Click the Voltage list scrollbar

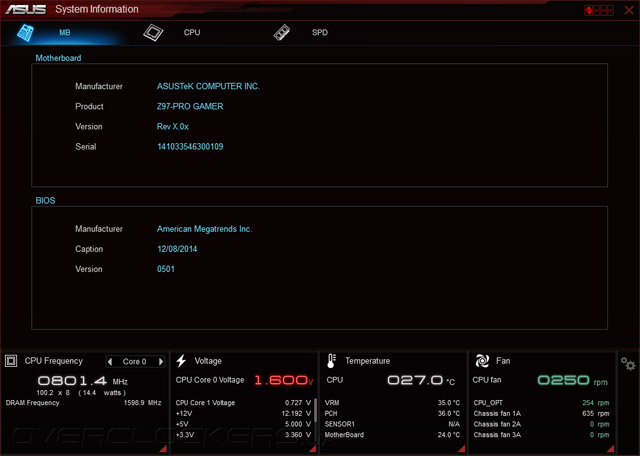click(x=316, y=410)
